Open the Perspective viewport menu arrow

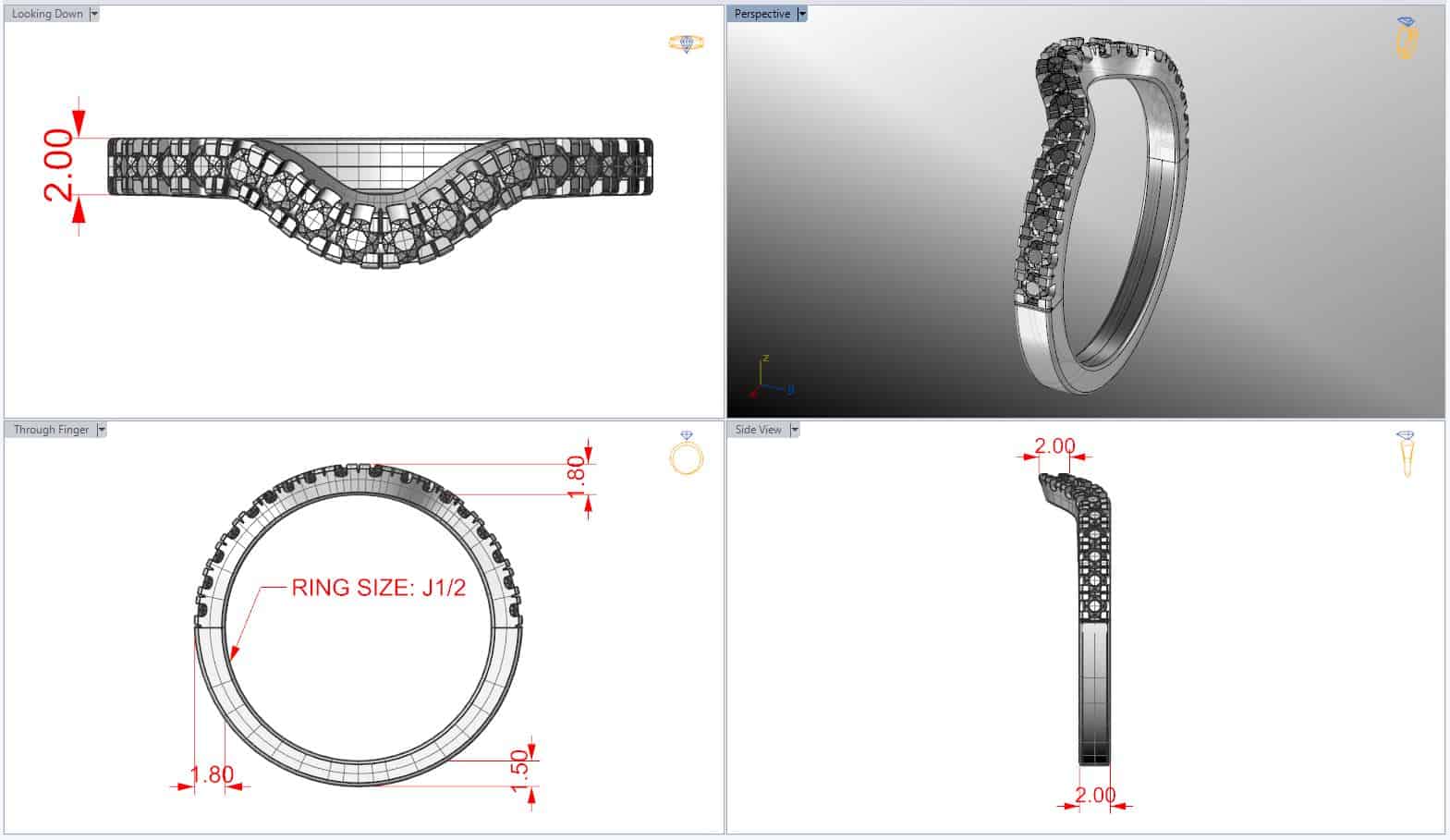[x=802, y=14]
